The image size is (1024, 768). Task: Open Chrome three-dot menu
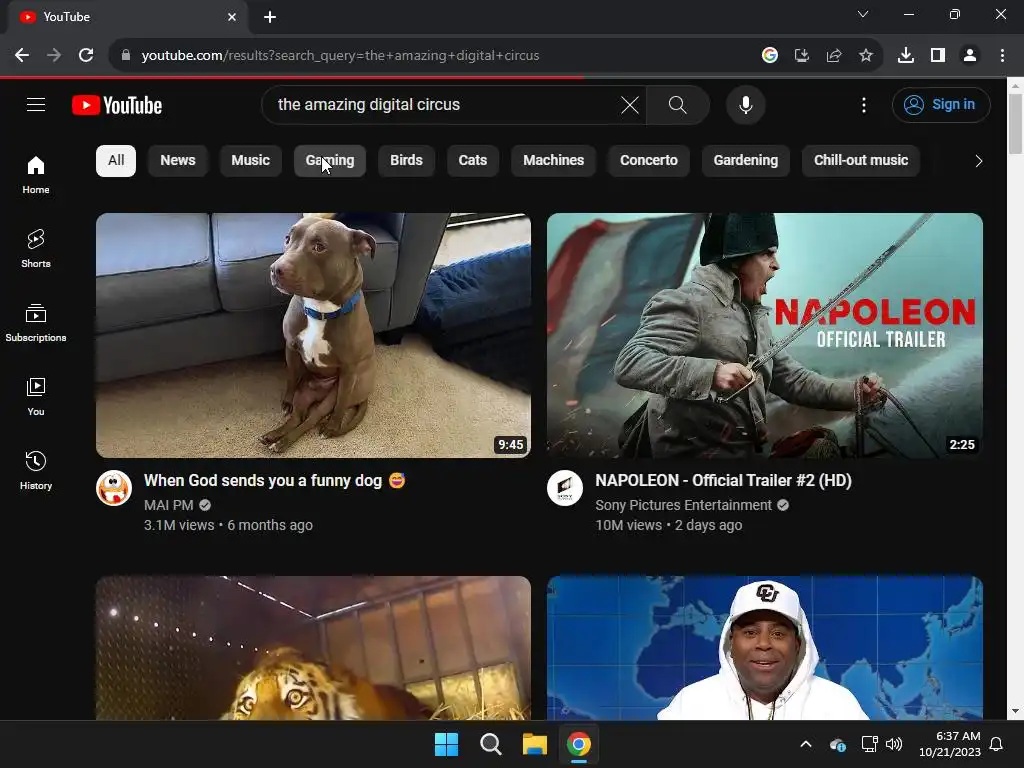(1002, 56)
